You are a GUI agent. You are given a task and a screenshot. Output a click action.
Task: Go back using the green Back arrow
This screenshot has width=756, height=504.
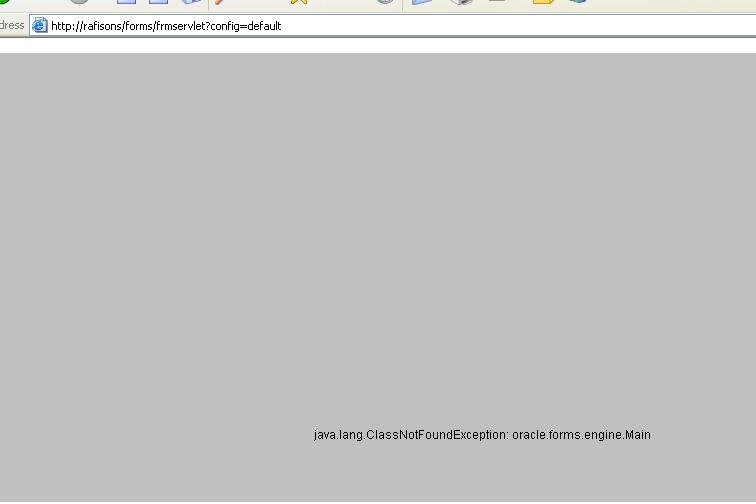point(3,2)
